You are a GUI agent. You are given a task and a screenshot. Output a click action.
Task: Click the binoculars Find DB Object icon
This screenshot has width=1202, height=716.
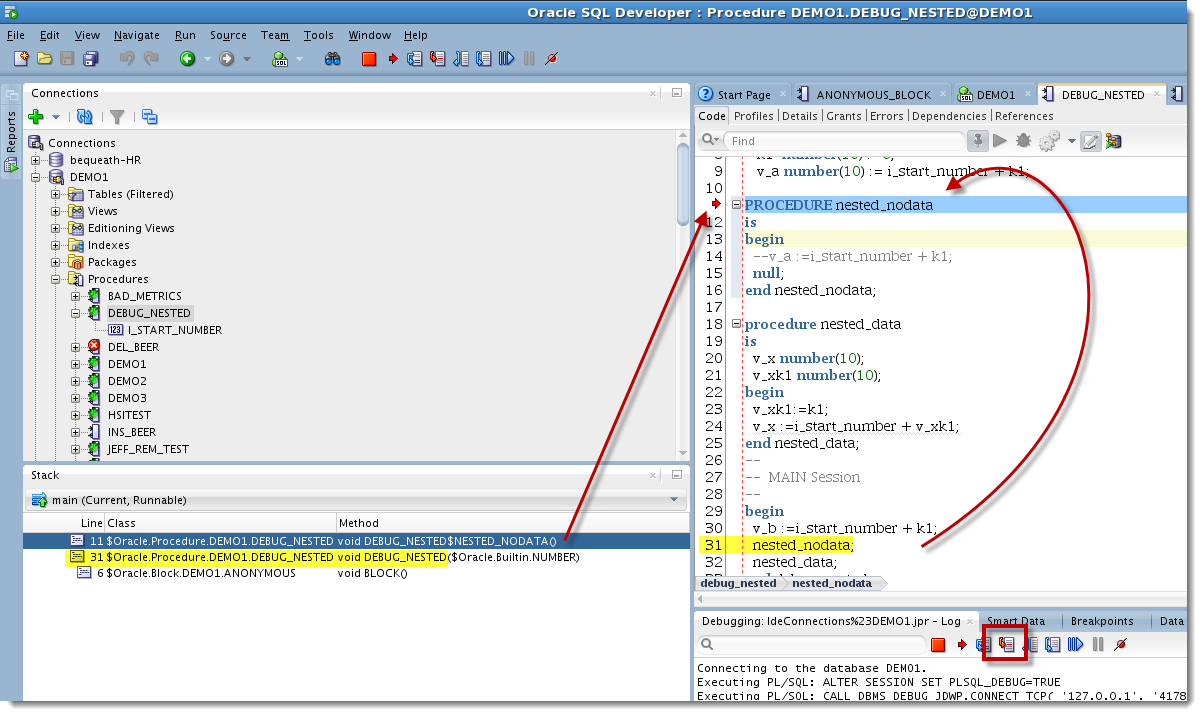(x=333, y=59)
